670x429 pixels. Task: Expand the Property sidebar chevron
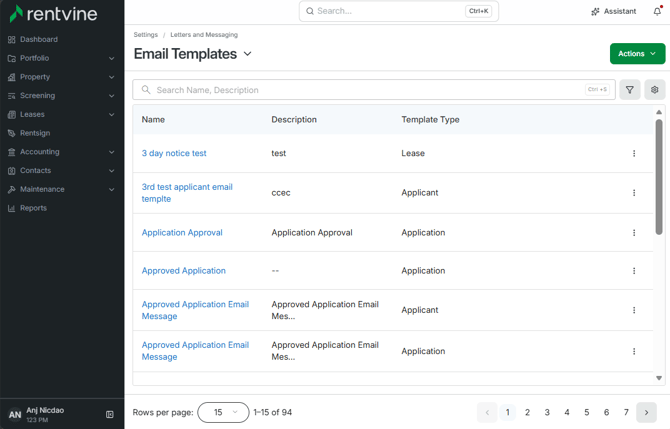coord(112,77)
